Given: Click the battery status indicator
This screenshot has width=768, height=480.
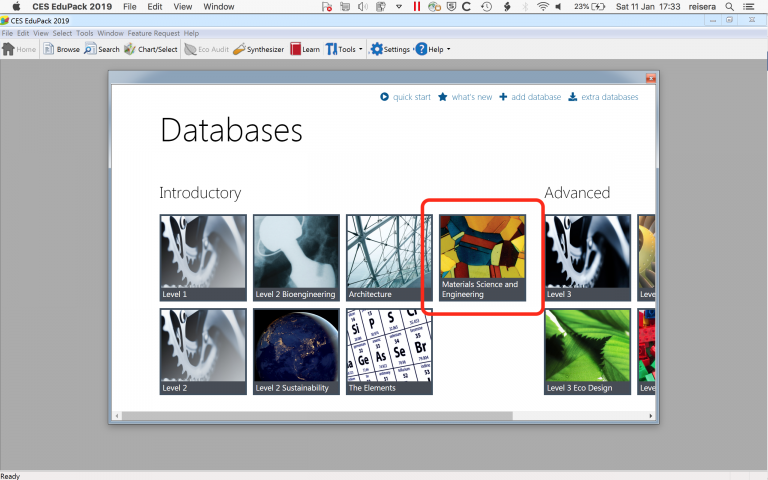Looking at the screenshot, I should pyautogui.click(x=590, y=6).
